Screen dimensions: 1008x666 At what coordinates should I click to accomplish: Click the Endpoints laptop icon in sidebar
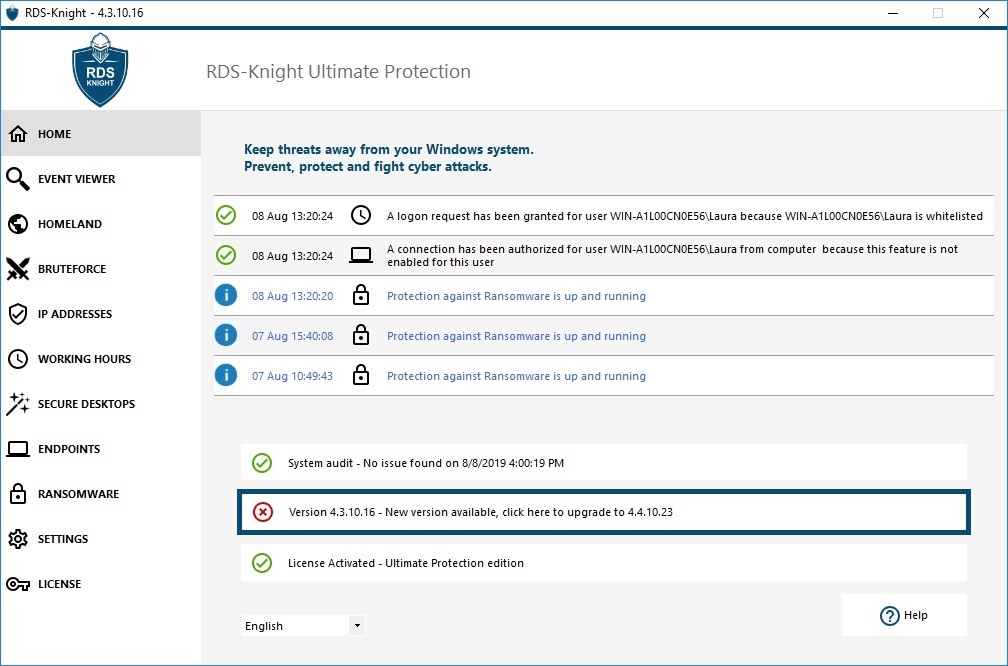click(x=18, y=449)
